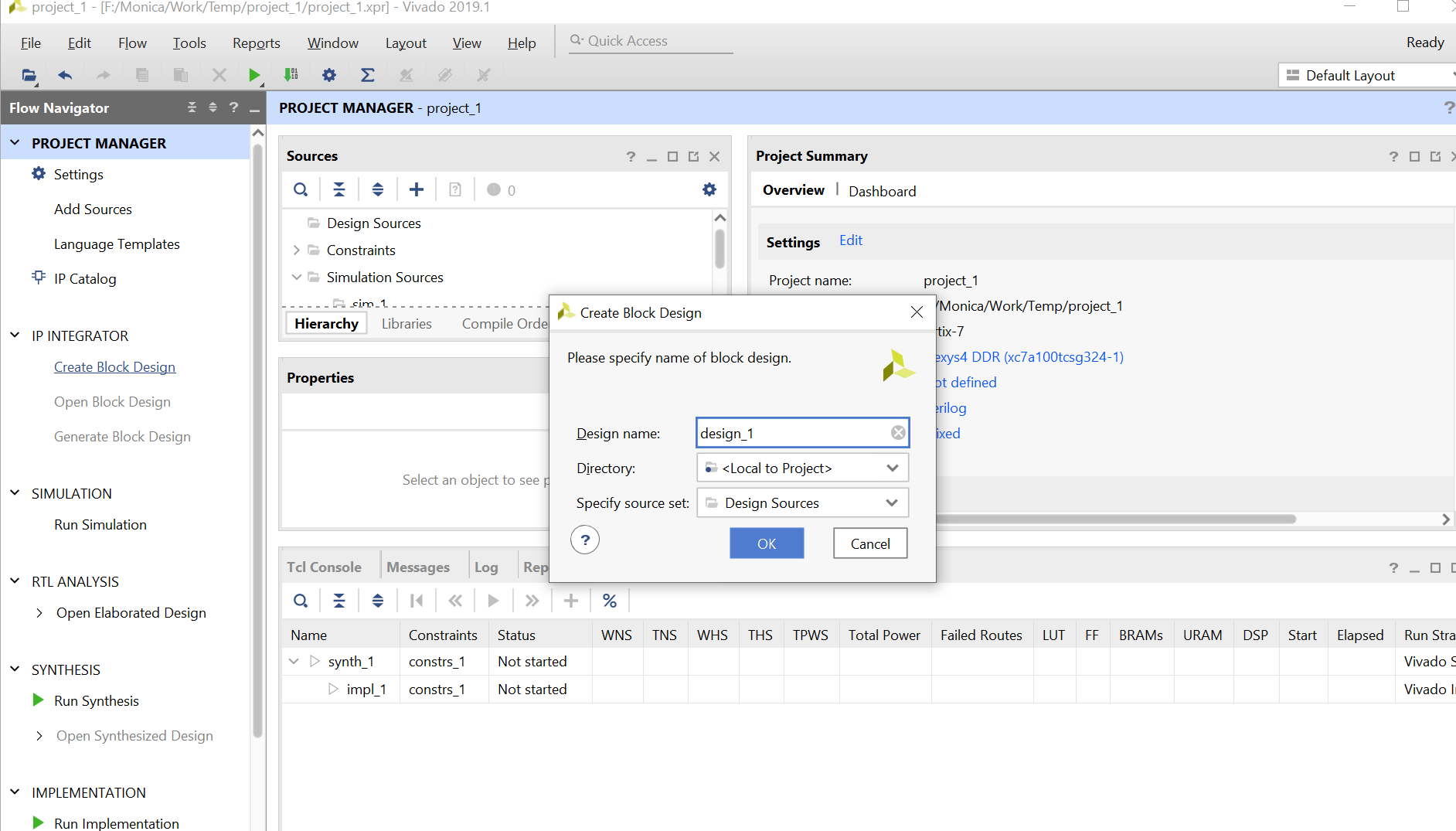The width and height of the screenshot is (1456, 831).
Task: Click the Create Block Design link
Action: [x=114, y=367]
